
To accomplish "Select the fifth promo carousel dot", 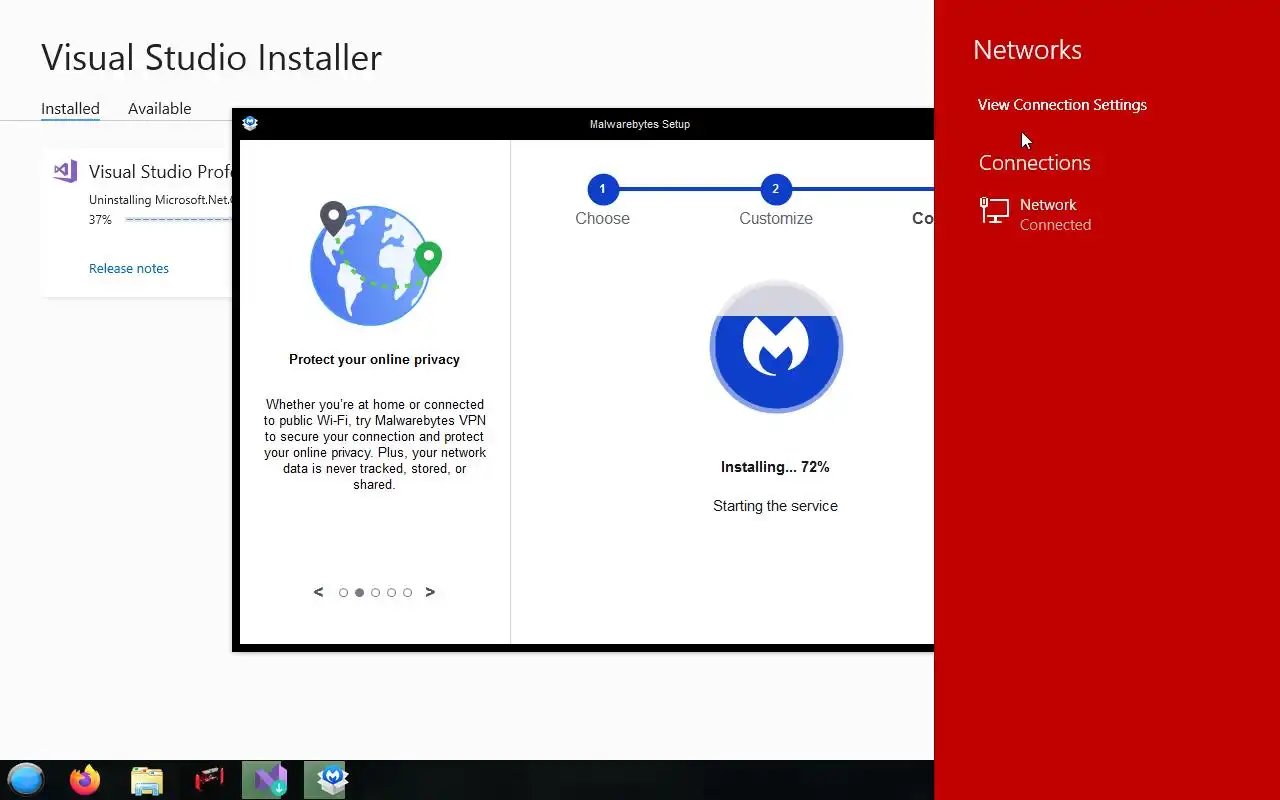I will pos(407,593).
